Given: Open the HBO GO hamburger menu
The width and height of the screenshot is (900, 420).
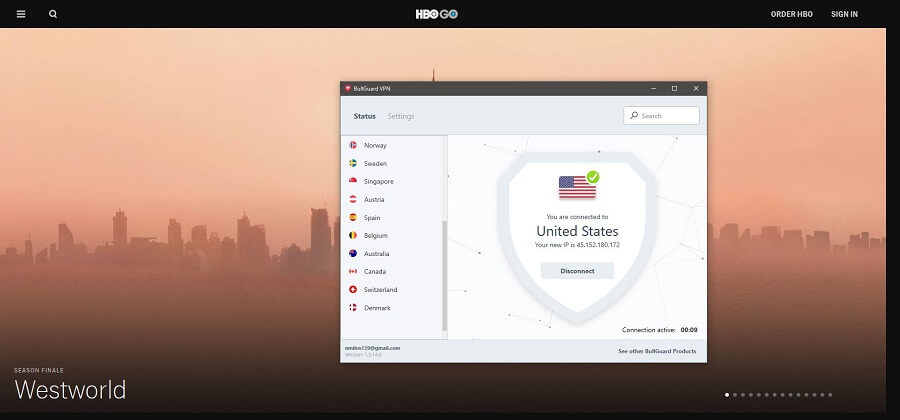Looking at the screenshot, I should 21,14.
